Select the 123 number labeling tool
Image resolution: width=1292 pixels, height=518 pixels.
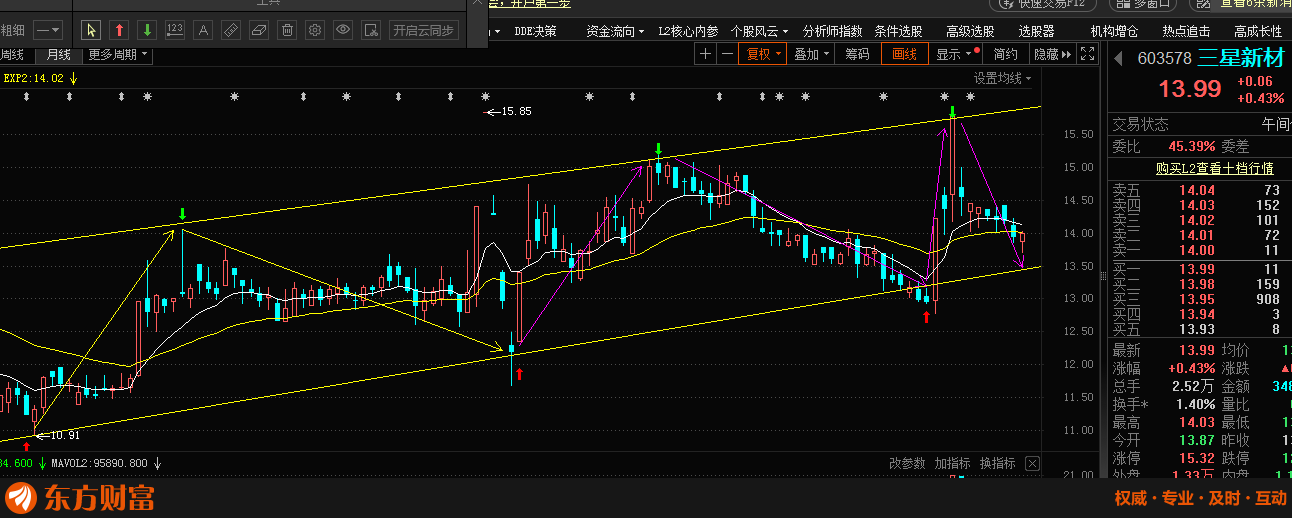coord(175,30)
